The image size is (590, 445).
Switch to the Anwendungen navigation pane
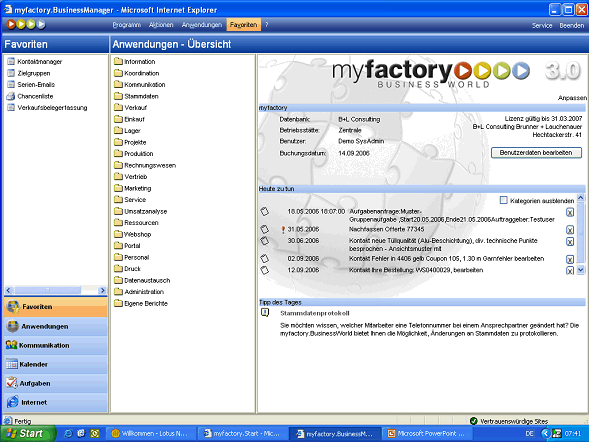(x=56, y=326)
